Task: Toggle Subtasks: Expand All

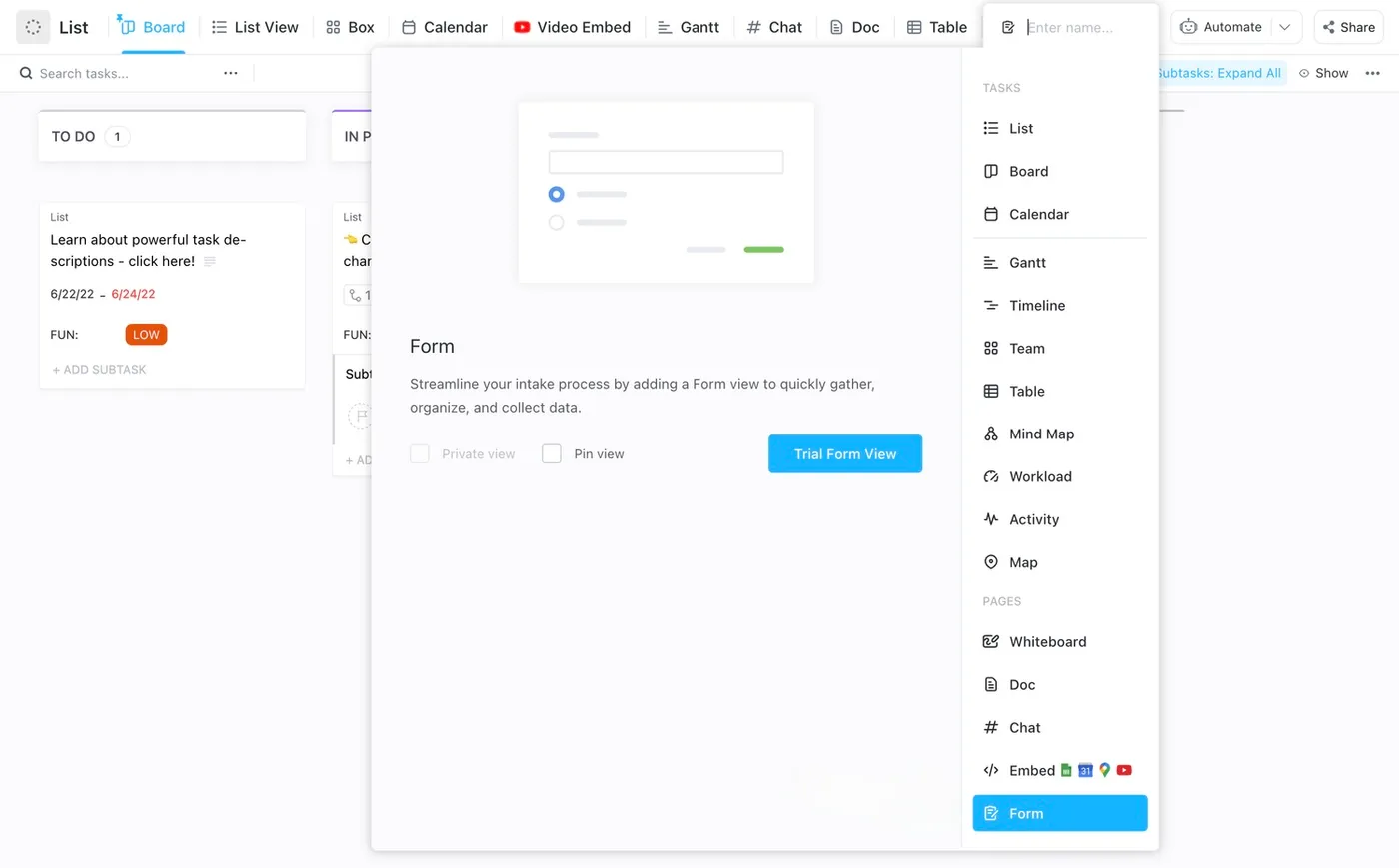Action: tap(1219, 73)
